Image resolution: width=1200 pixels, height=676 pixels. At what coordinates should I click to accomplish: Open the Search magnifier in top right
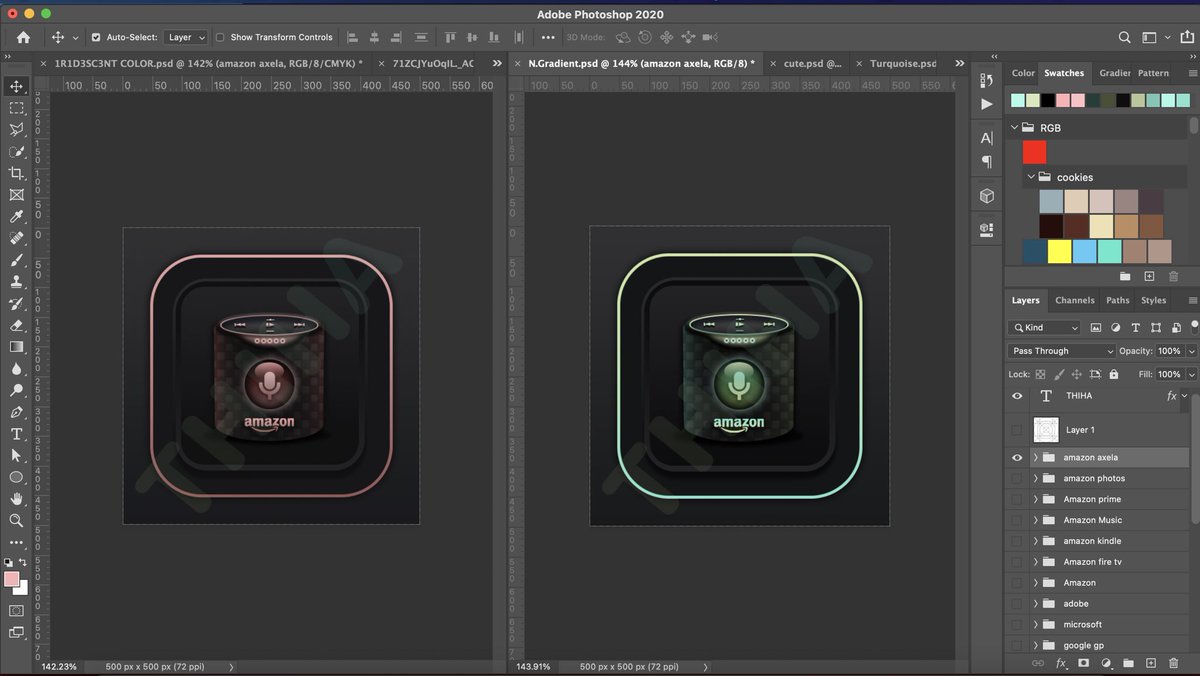pos(1125,37)
